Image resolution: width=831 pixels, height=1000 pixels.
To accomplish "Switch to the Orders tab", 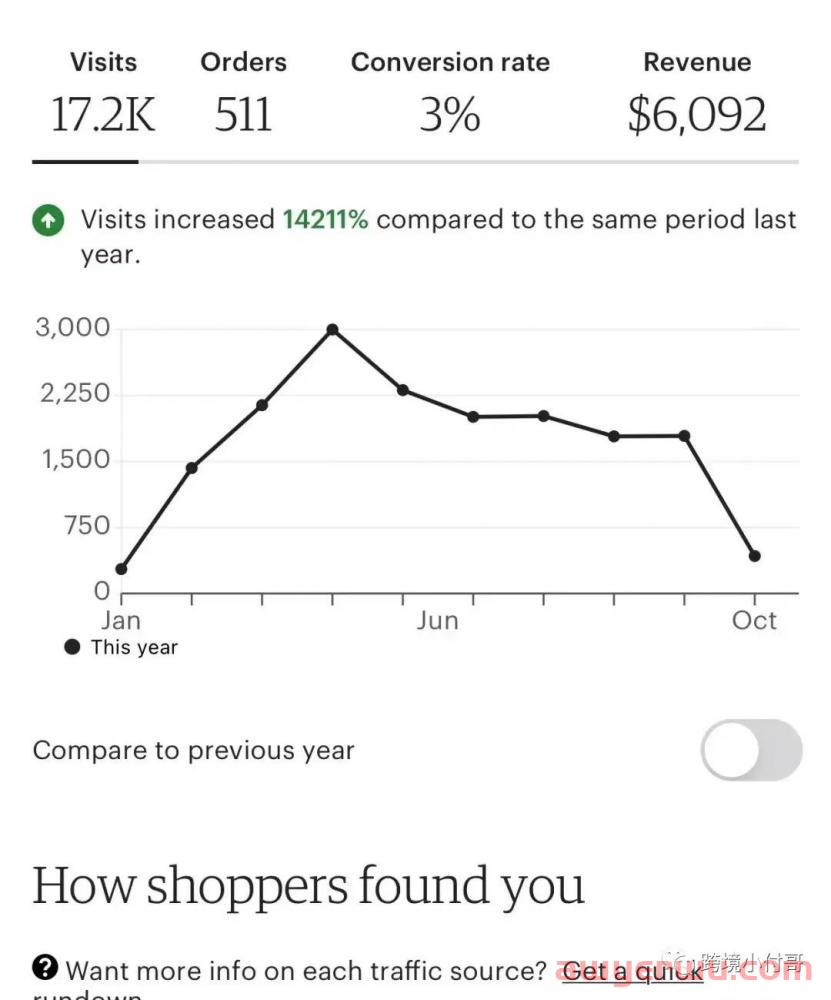I will 243,94.
